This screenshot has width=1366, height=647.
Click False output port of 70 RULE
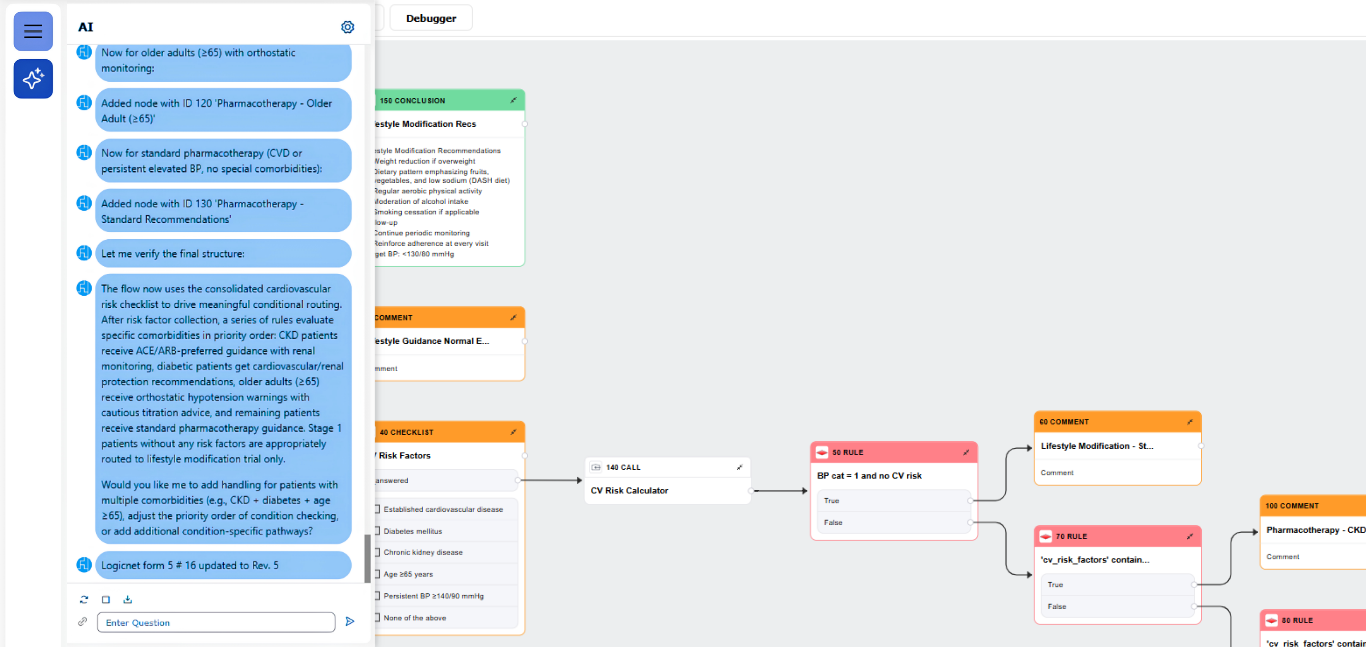(1194, 606)
